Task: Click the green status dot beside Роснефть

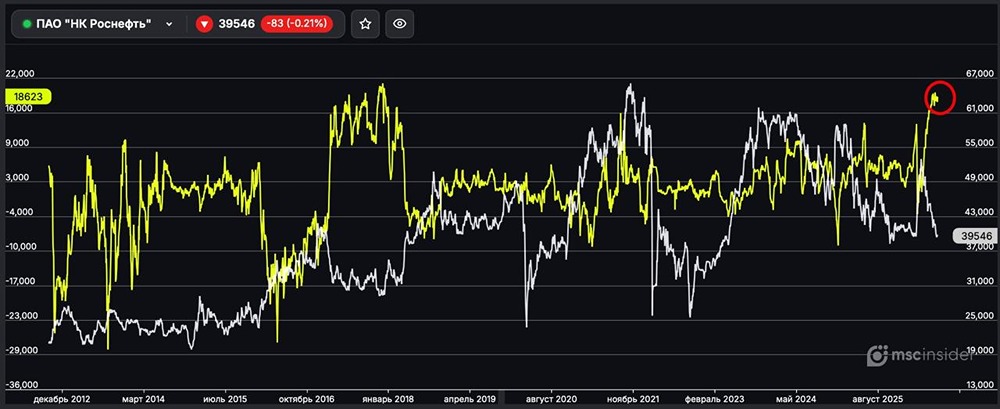Action: 27,24
